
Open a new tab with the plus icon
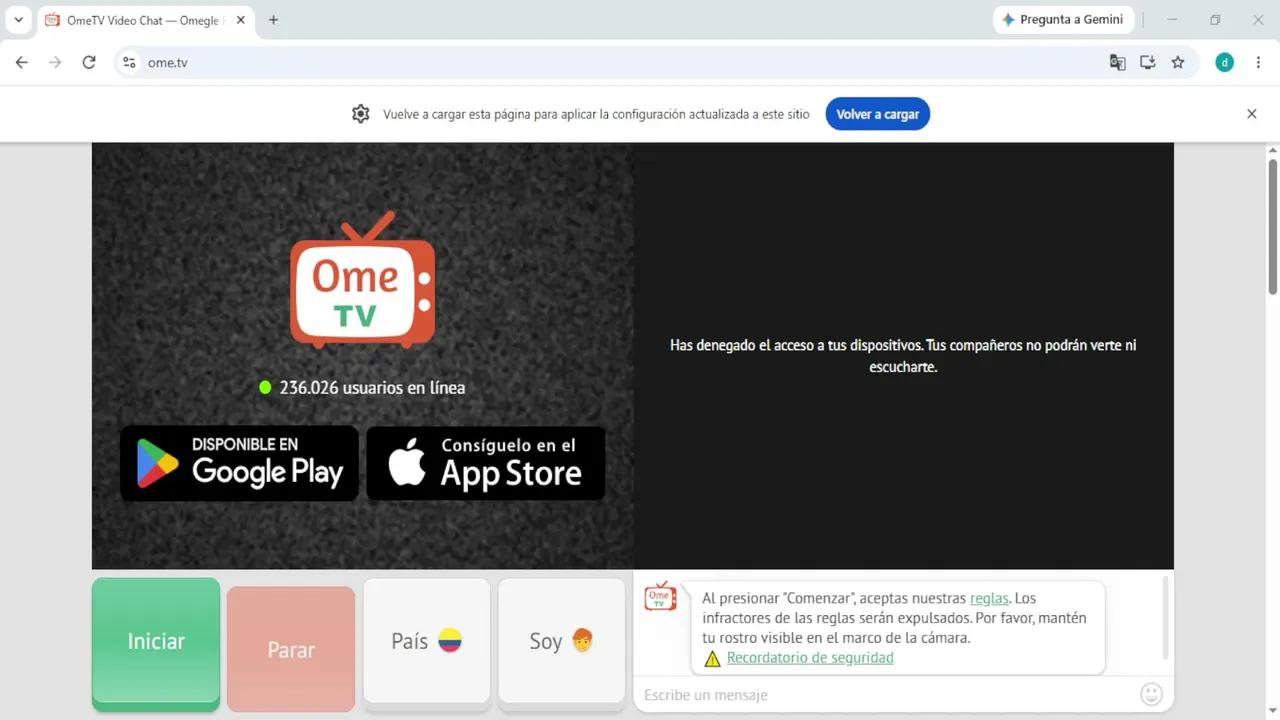click(273, 20)
